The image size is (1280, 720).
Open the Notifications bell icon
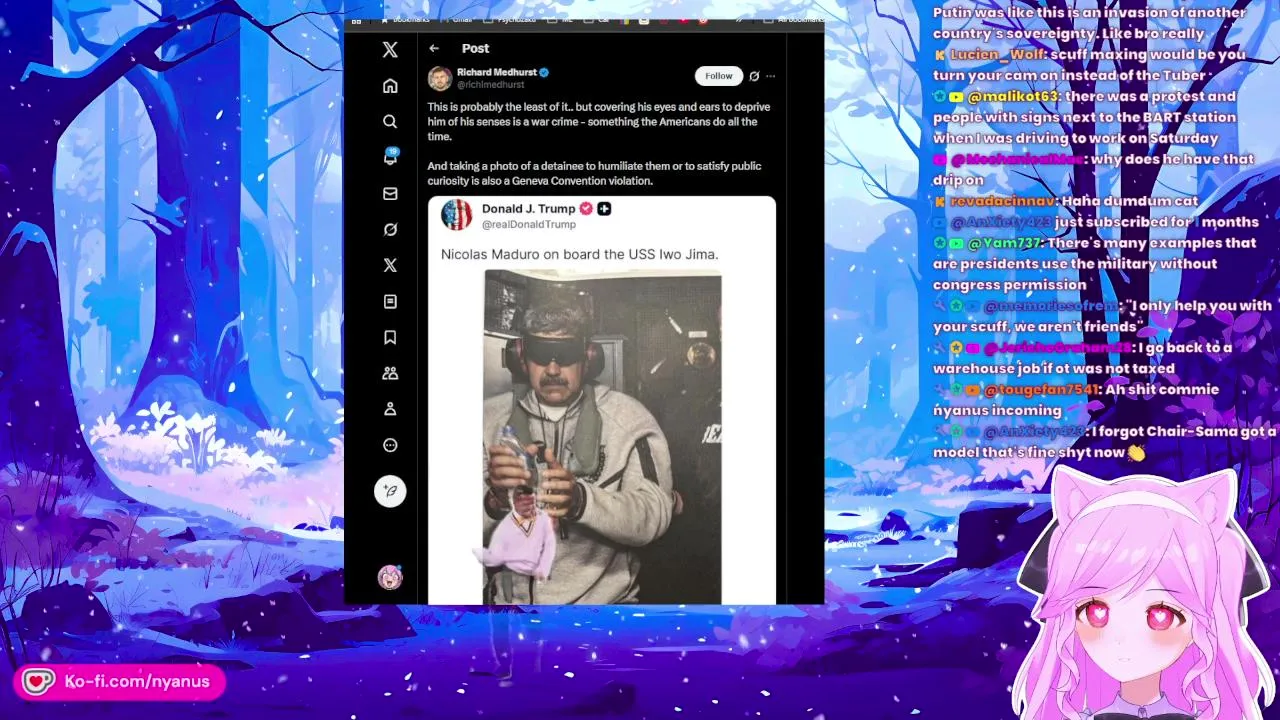pos(390,157)
